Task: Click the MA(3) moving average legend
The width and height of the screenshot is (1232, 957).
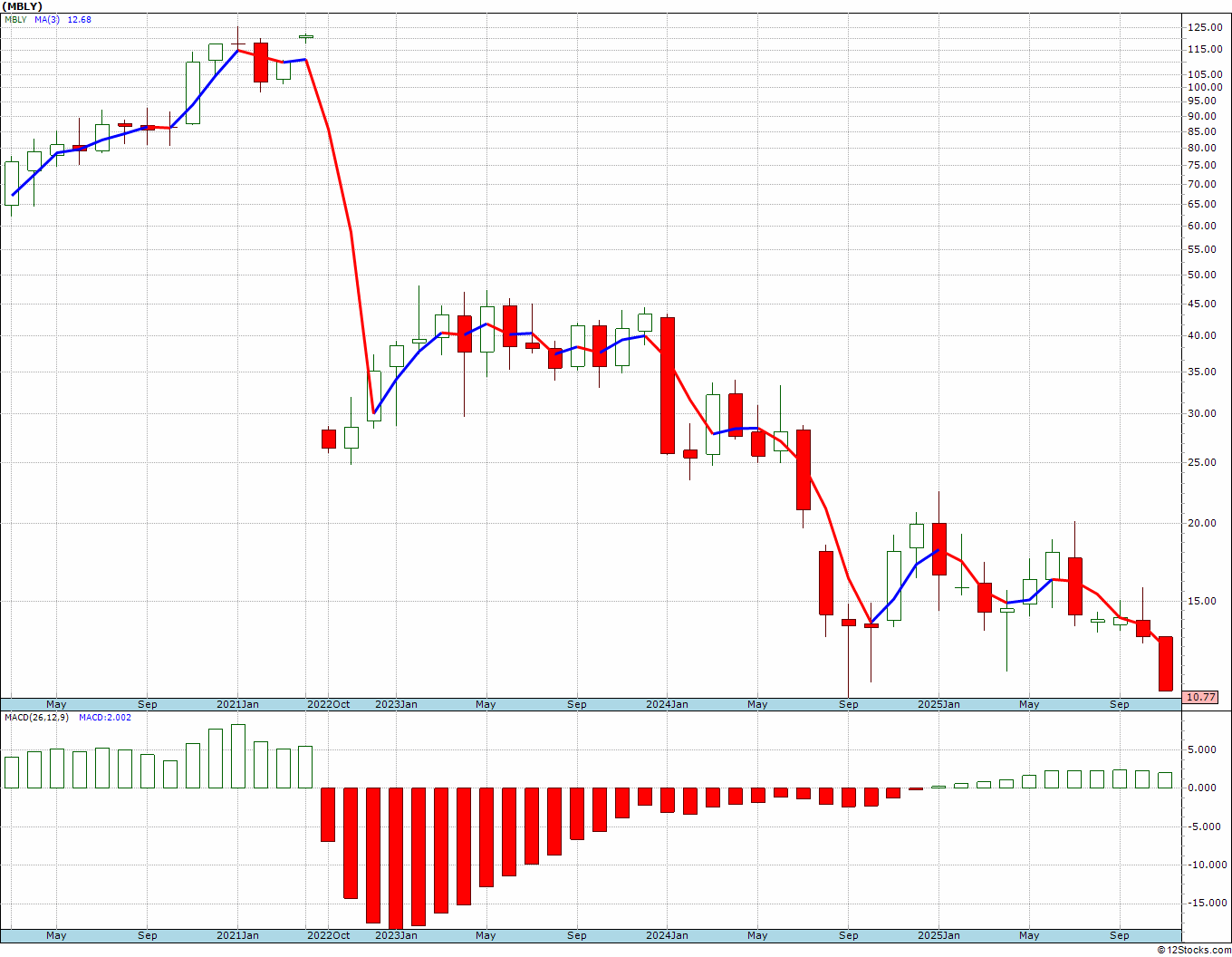Action: pyautogui.click(x=47, y=19)
